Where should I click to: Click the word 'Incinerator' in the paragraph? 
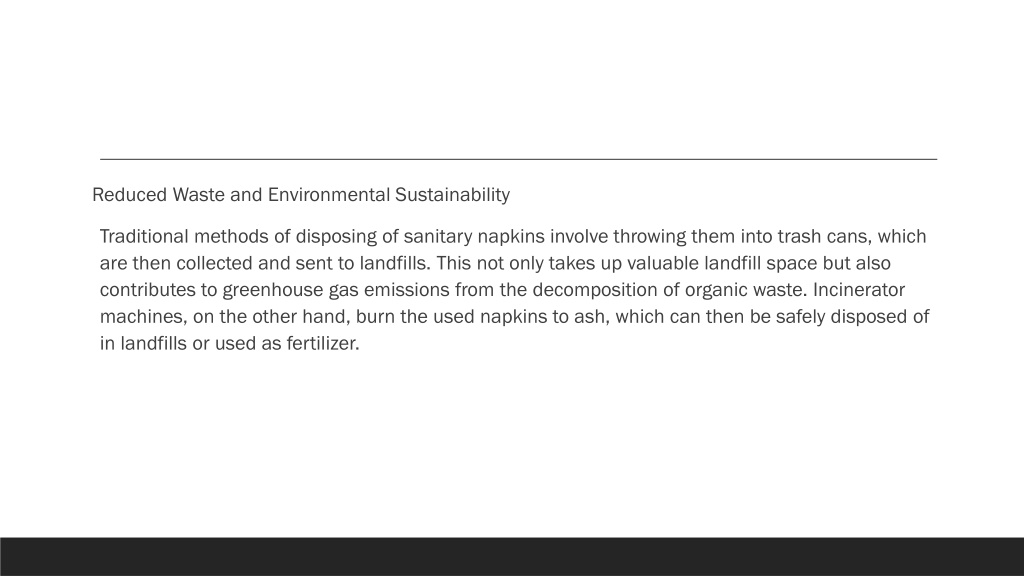click(859, 289)
